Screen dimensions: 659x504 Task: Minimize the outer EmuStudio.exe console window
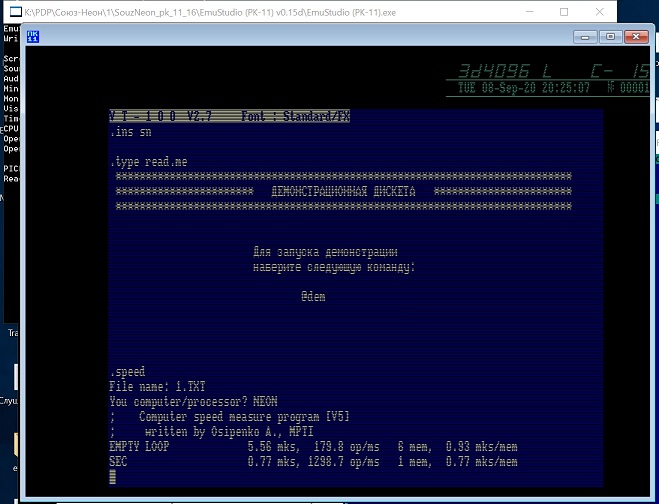519,11
